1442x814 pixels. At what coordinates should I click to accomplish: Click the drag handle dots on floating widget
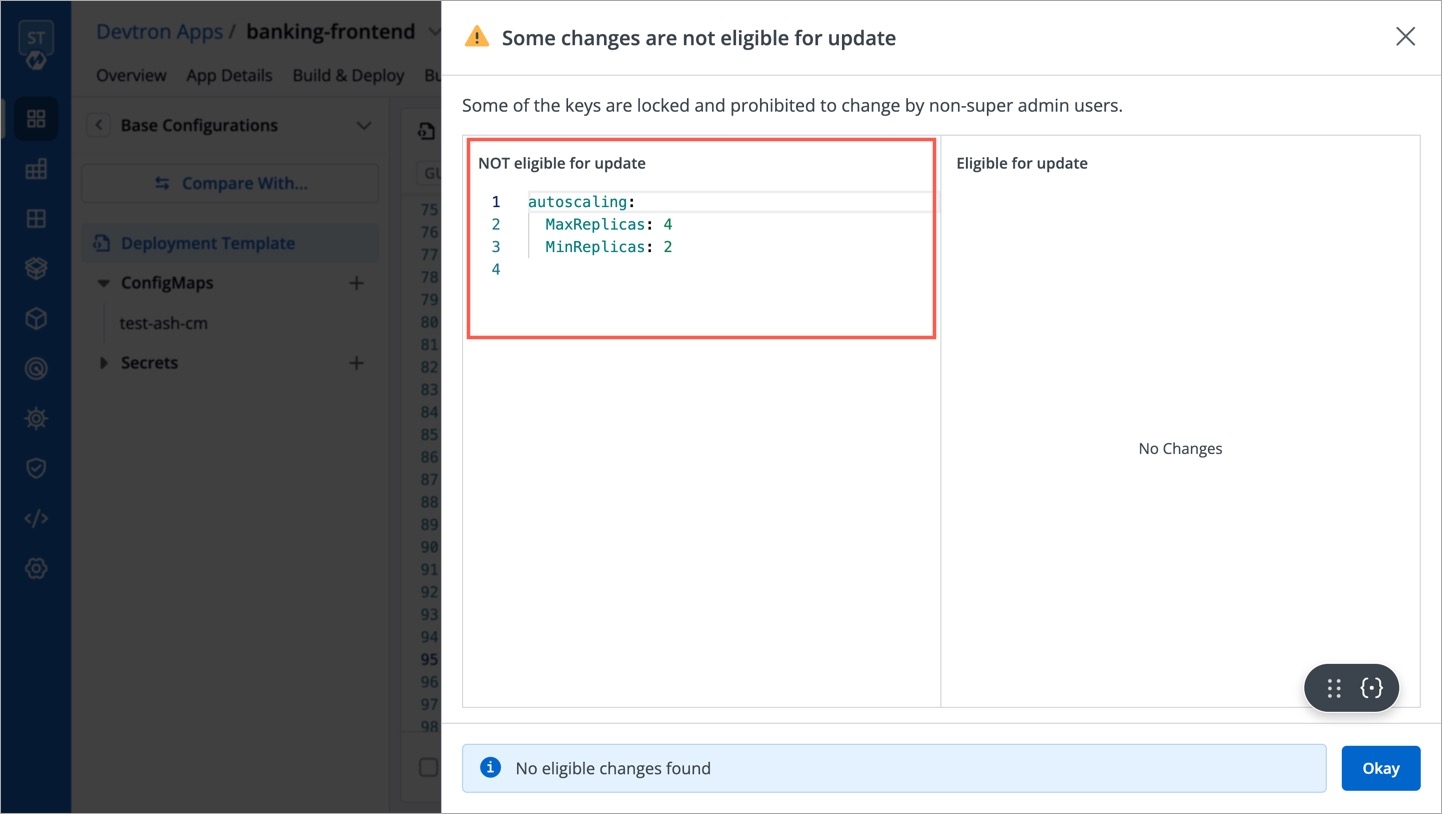click(x=1334, y=688)
